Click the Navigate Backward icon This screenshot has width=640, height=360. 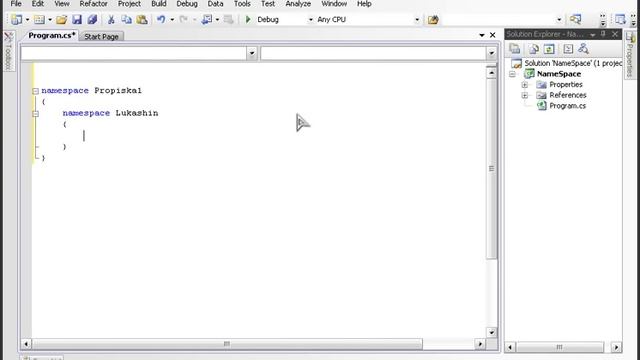click(x=207, y=19)
